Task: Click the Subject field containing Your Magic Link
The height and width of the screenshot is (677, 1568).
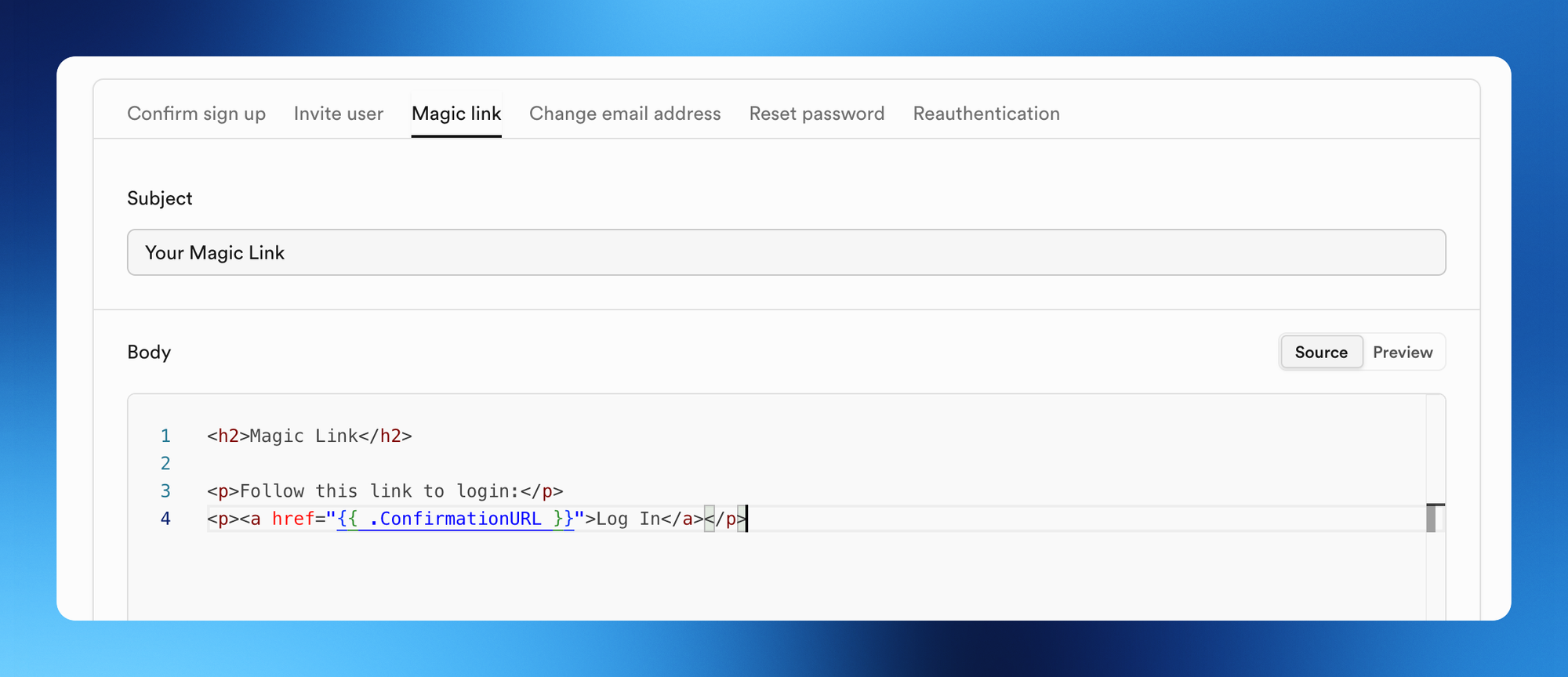Action: [x=786, y=252]
